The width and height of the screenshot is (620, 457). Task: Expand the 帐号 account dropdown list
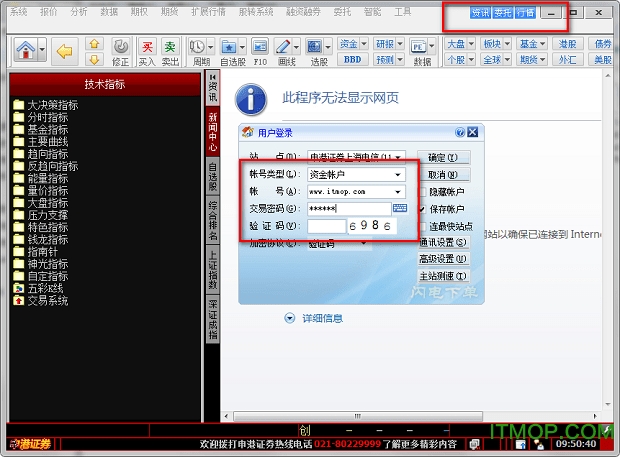pyautogui.click(x=398, y=191)
